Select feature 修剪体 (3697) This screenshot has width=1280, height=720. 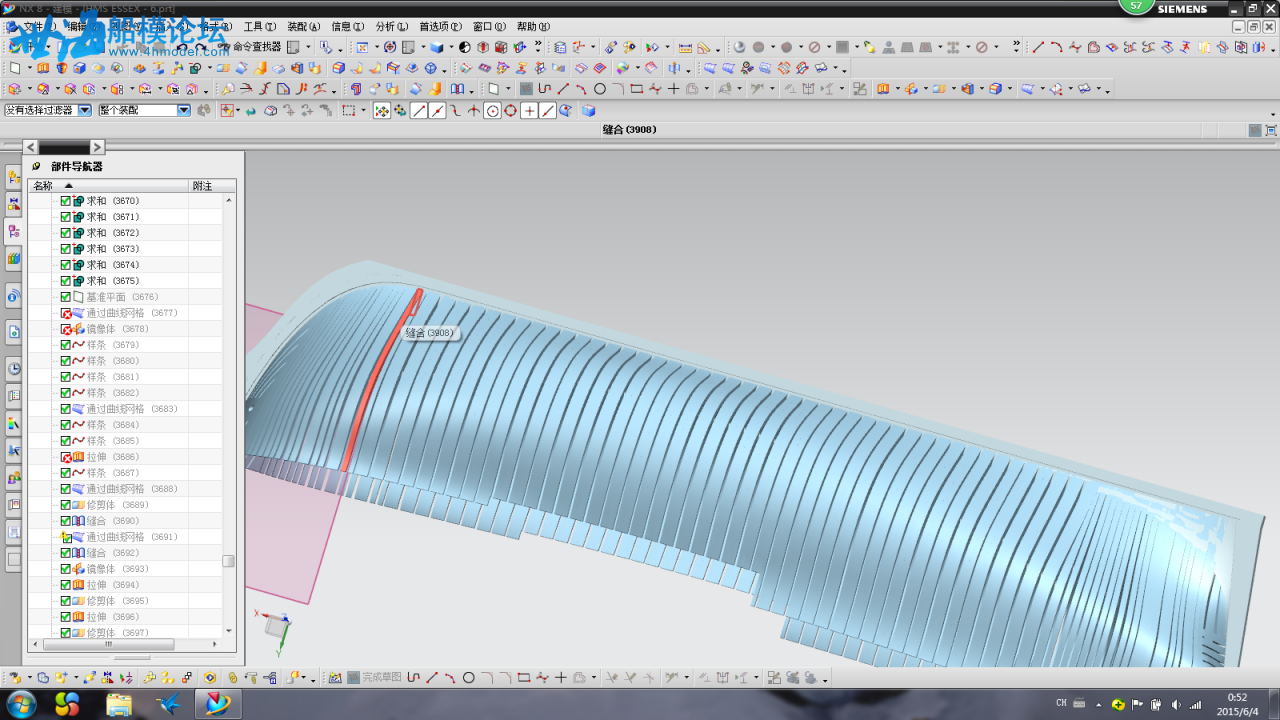tap(117, 633)
